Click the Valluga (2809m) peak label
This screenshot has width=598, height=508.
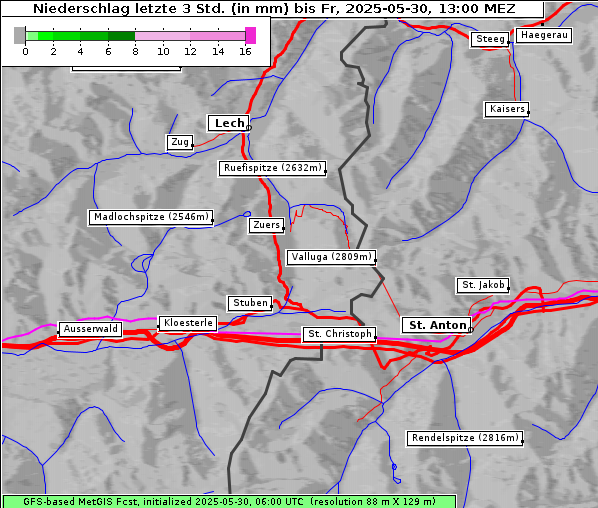point(331,257)
